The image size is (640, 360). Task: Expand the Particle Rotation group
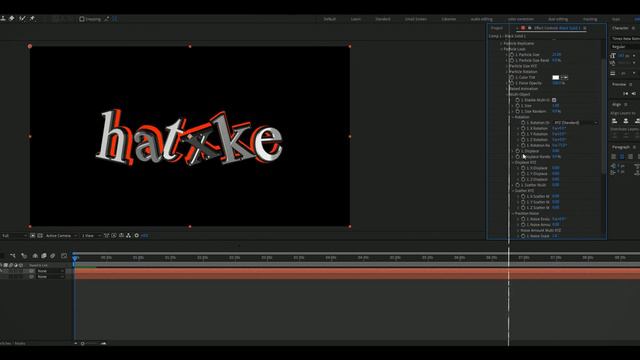tap(507, 71)
